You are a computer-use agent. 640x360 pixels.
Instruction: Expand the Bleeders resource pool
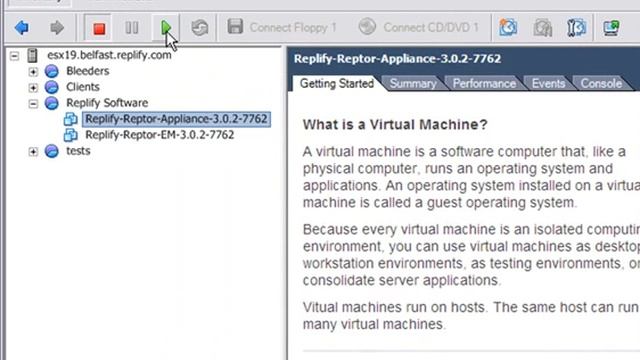tap(33, 72)
